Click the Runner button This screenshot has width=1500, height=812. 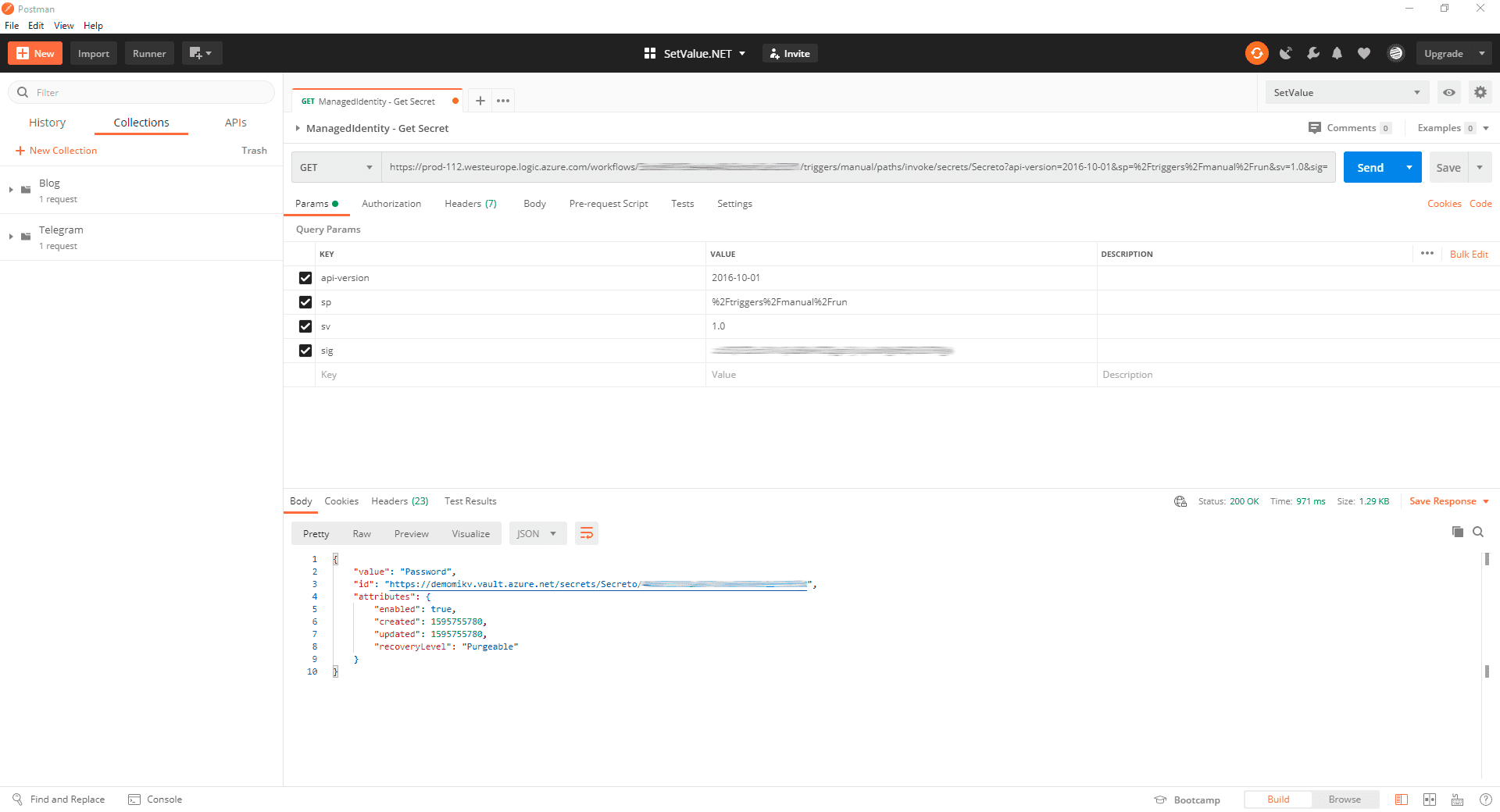coord(149,53)
